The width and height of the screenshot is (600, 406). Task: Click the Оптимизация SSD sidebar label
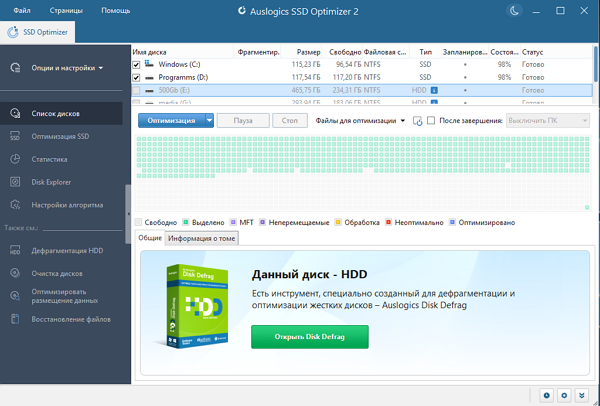pyautogui.click(x=60, y=137)
